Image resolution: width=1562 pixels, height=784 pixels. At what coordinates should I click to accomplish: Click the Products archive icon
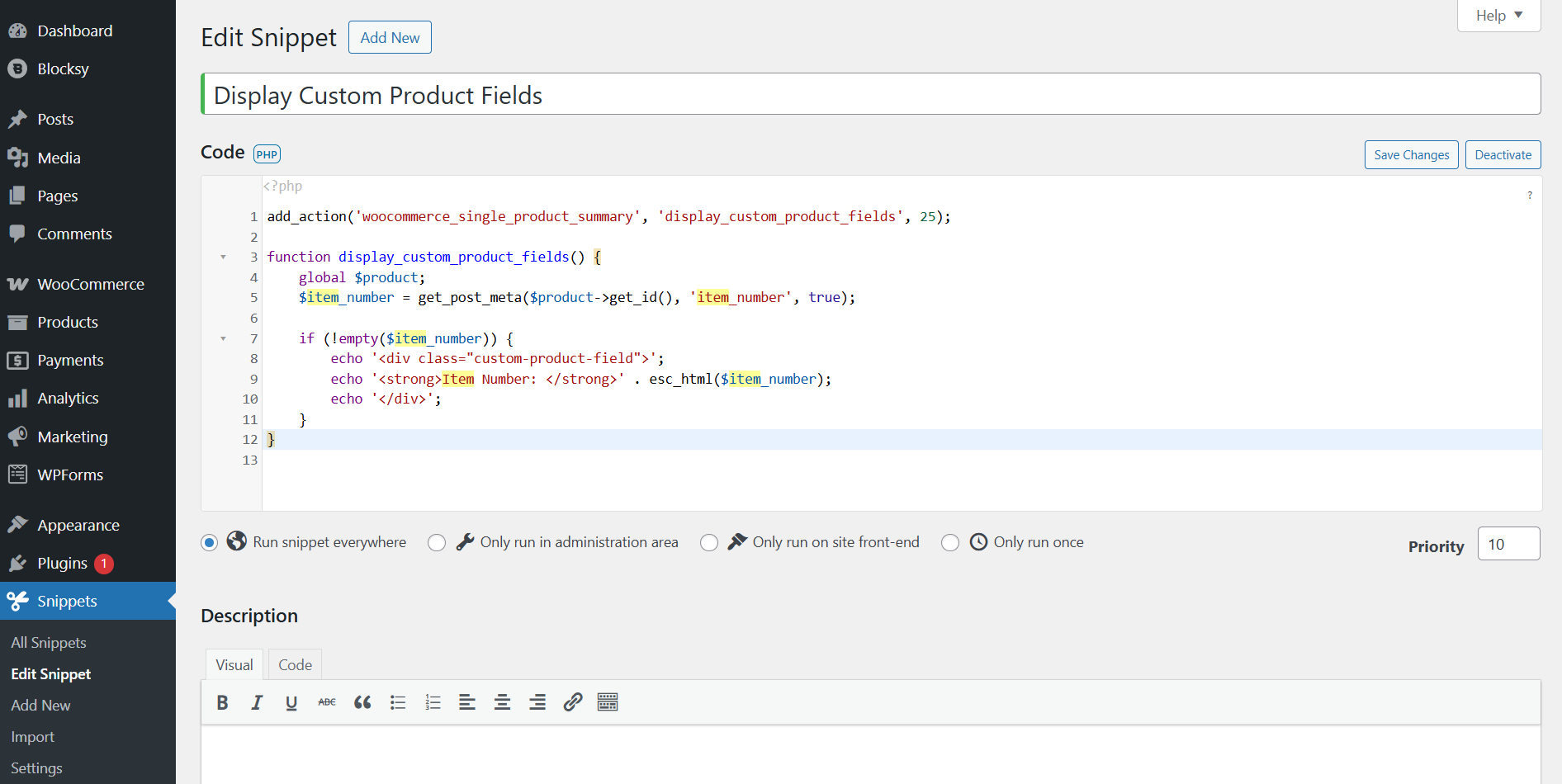(17, 322)
